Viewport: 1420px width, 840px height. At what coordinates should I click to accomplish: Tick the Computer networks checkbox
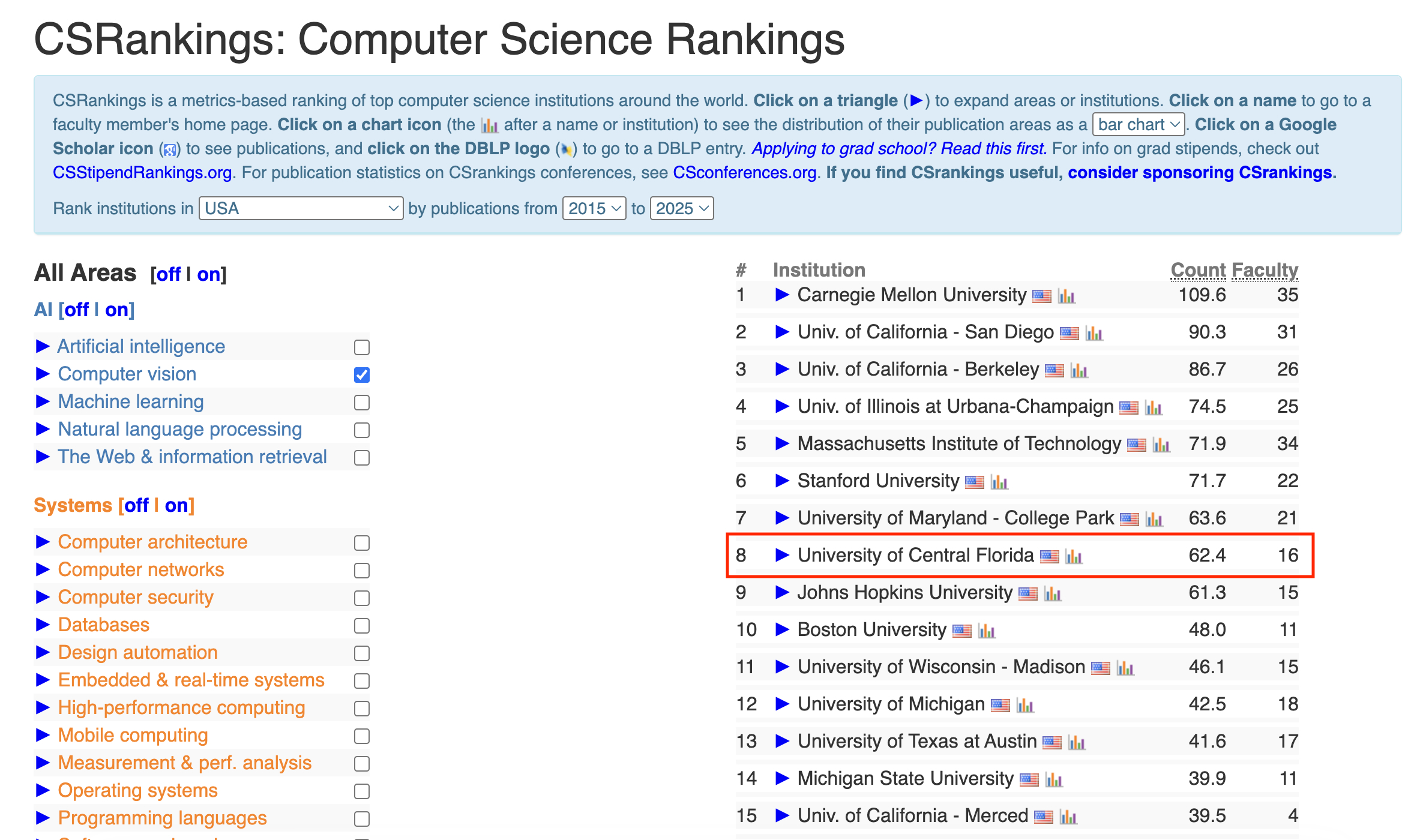point(362,571)
